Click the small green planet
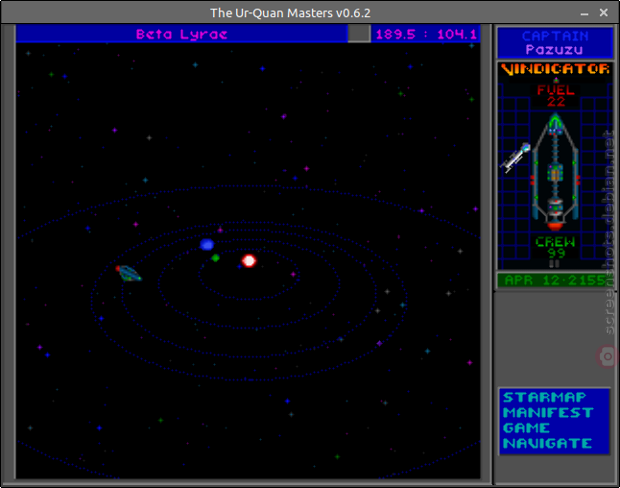The width and height of the screenshot is (620, 488). [x=215, y=258]
